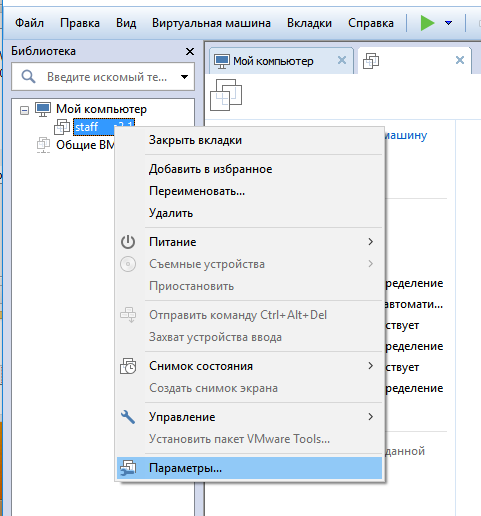
Task: Open the Файл menu
Action: (x=29, y=23)
